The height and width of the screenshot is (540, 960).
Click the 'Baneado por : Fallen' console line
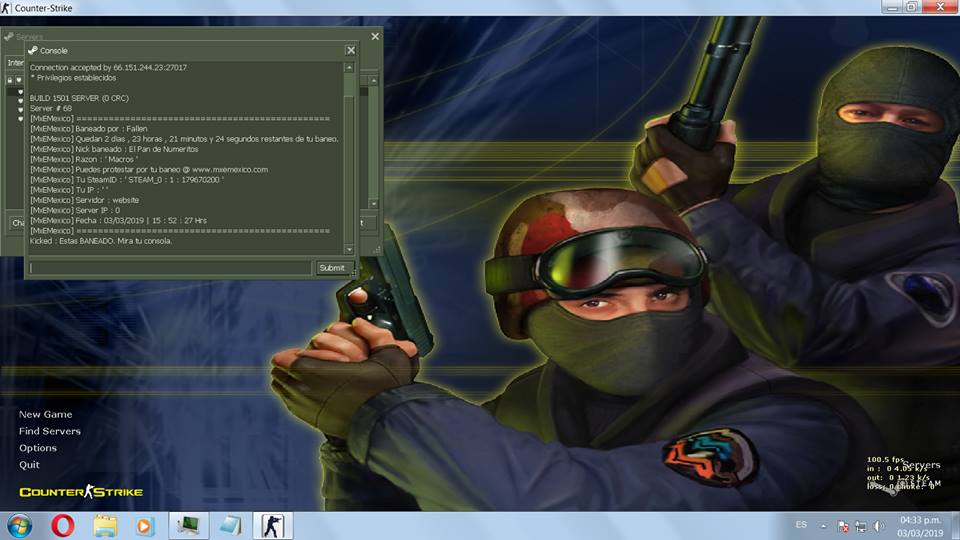pos(89,129)
